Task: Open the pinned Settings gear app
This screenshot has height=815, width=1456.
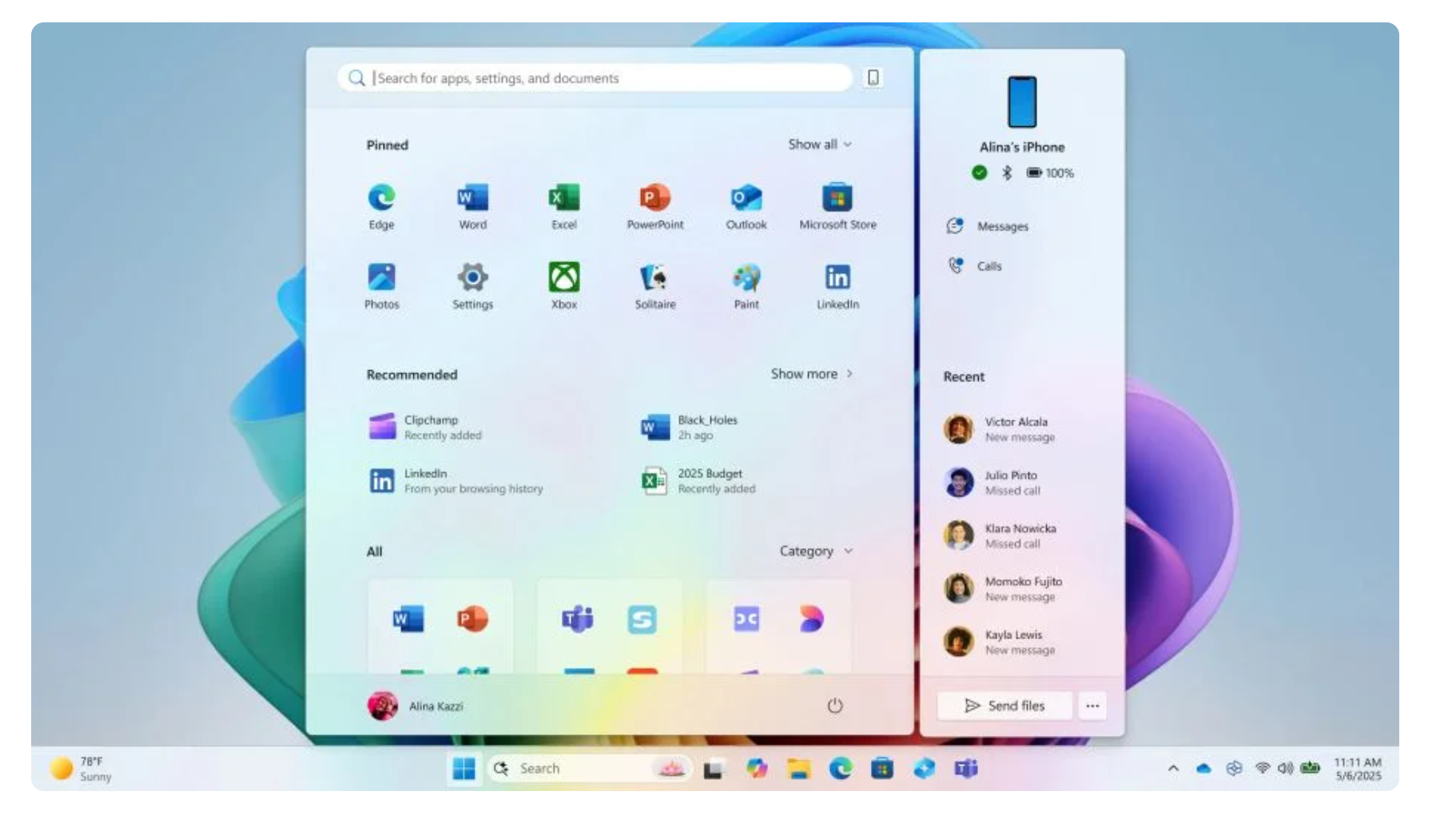Action: pyautogui.click(x=472, y=286)
